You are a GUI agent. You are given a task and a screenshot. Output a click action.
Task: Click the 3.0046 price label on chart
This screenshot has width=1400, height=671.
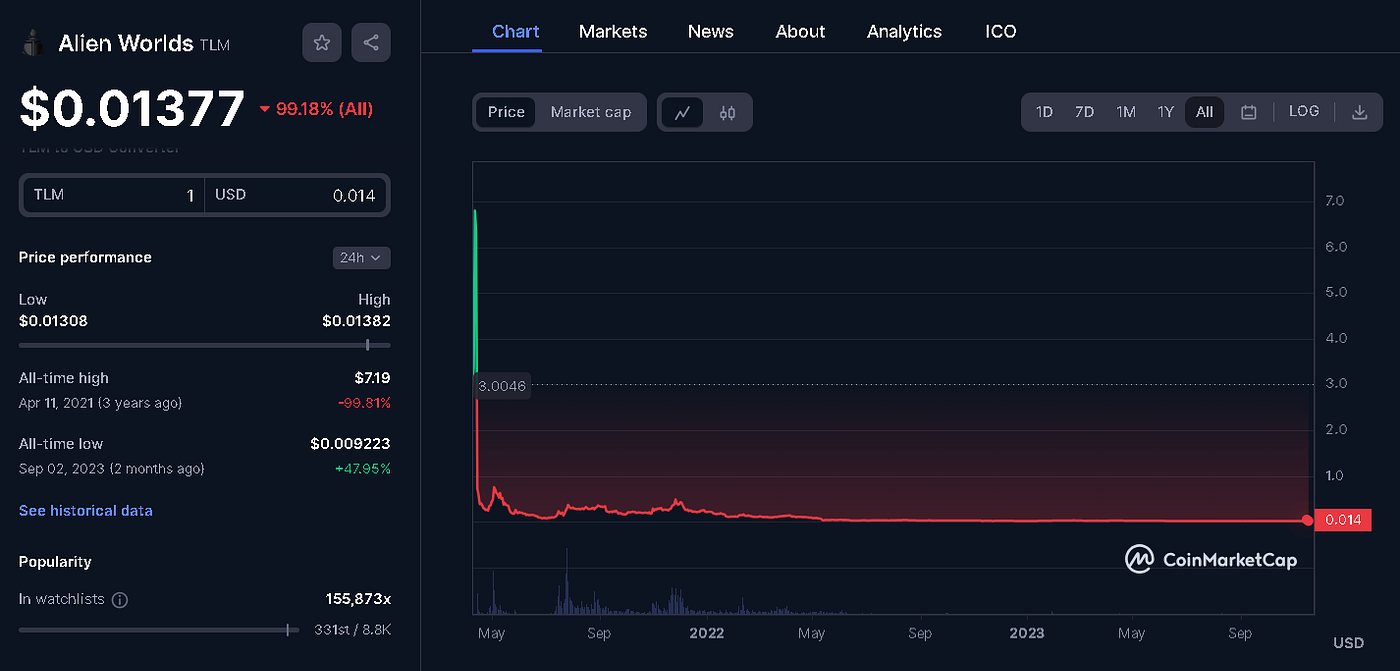(x=502, y=386)
